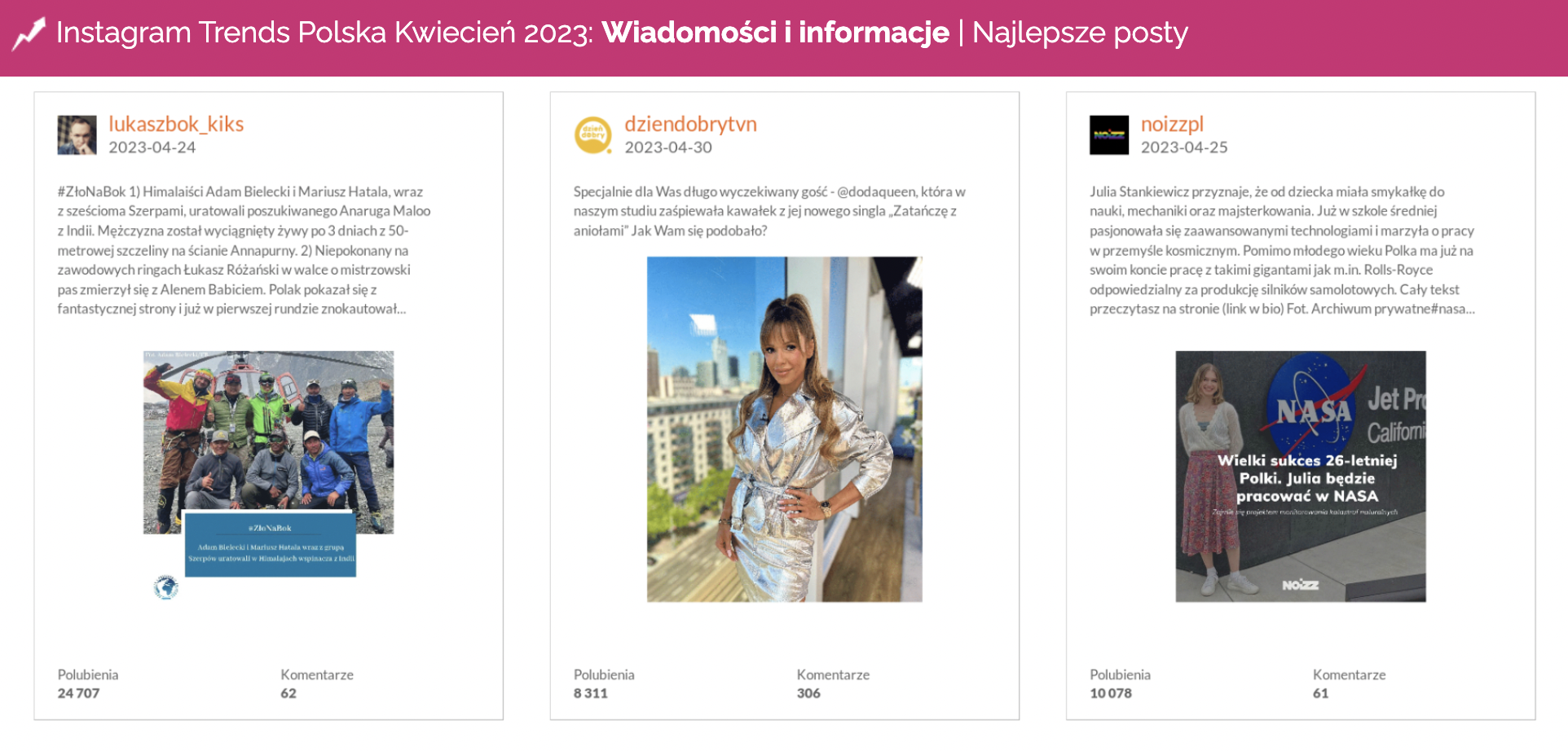Click the Wiadomości i informacje header title
The height and width of the screenshot is (751, 1568).
coord(775,33)
